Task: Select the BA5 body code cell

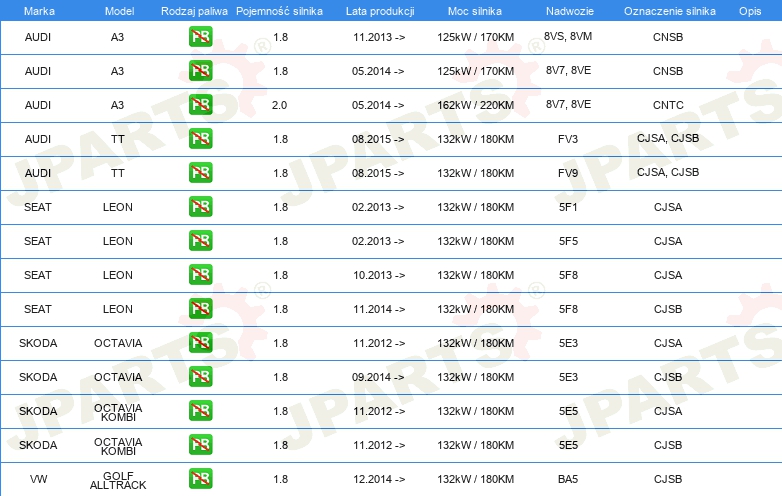Action: click(568, 479)
